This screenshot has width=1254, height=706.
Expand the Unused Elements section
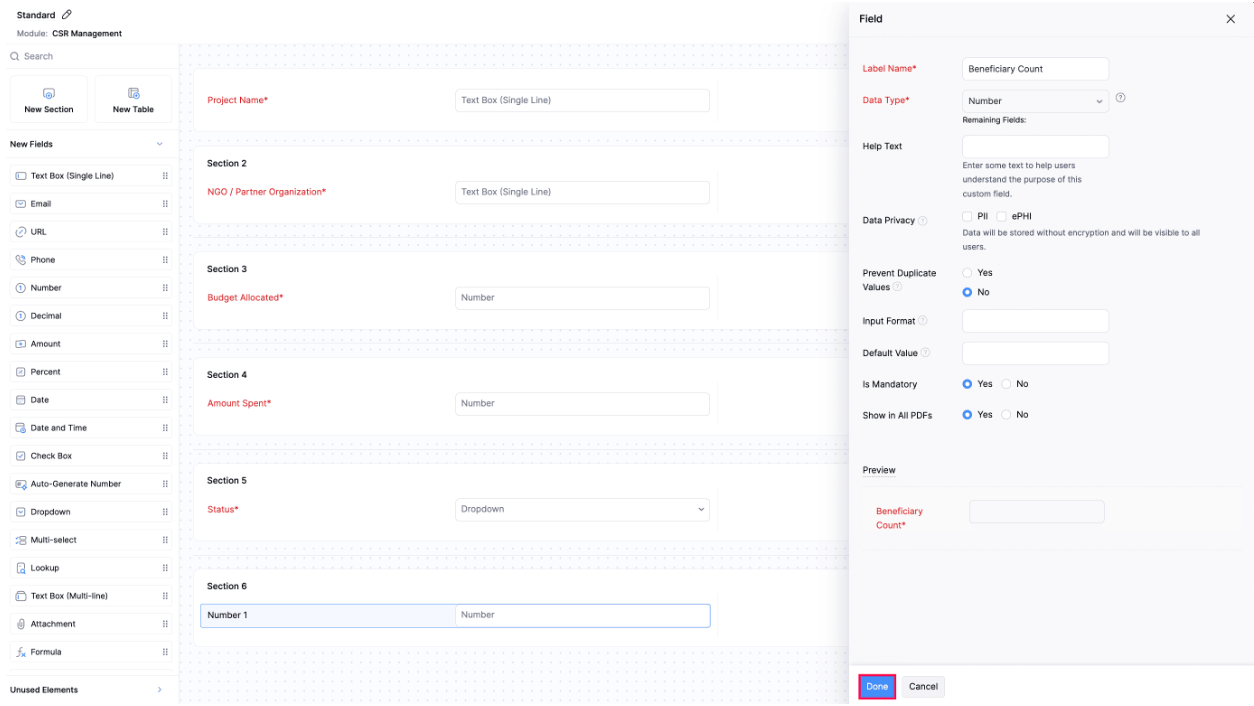pyautogui.click(x=158, y=689)
